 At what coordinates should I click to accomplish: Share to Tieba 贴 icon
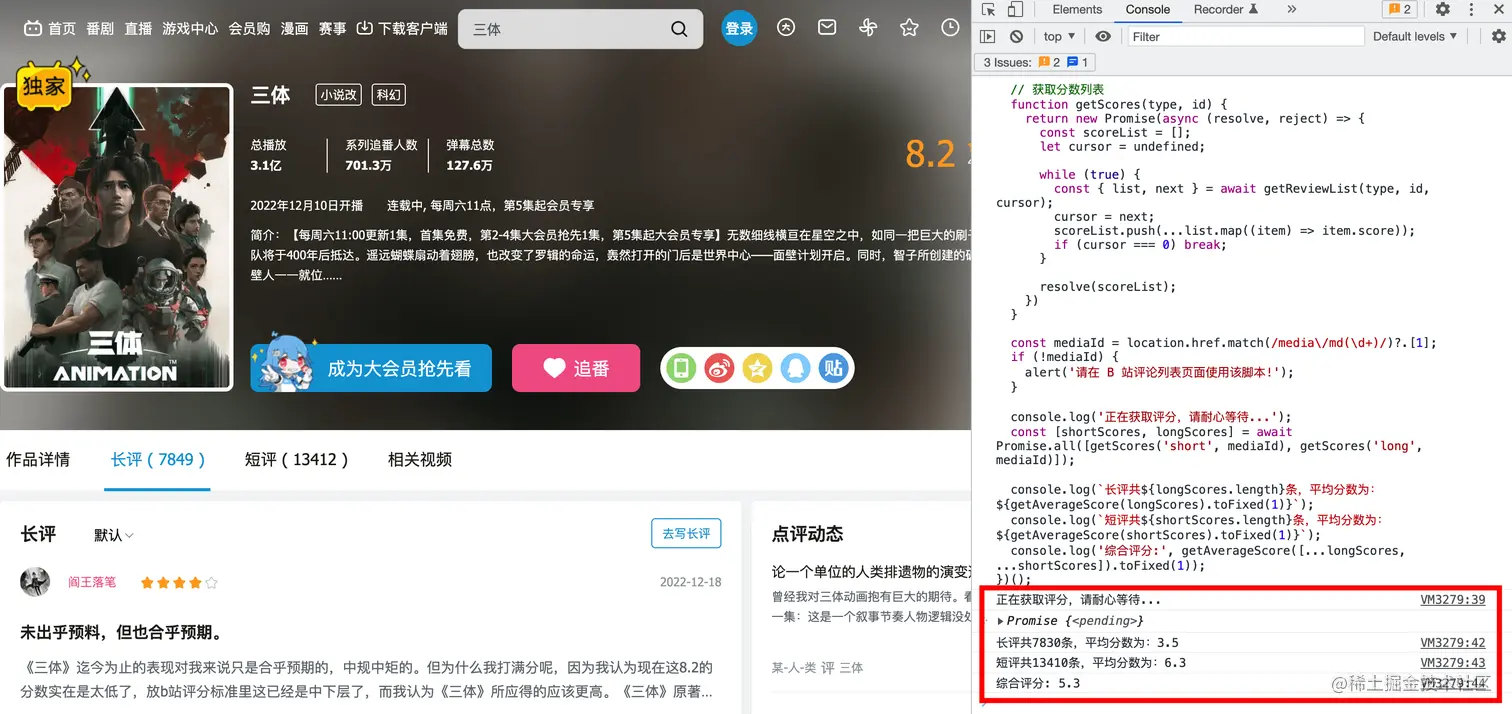tap(832, 368)
